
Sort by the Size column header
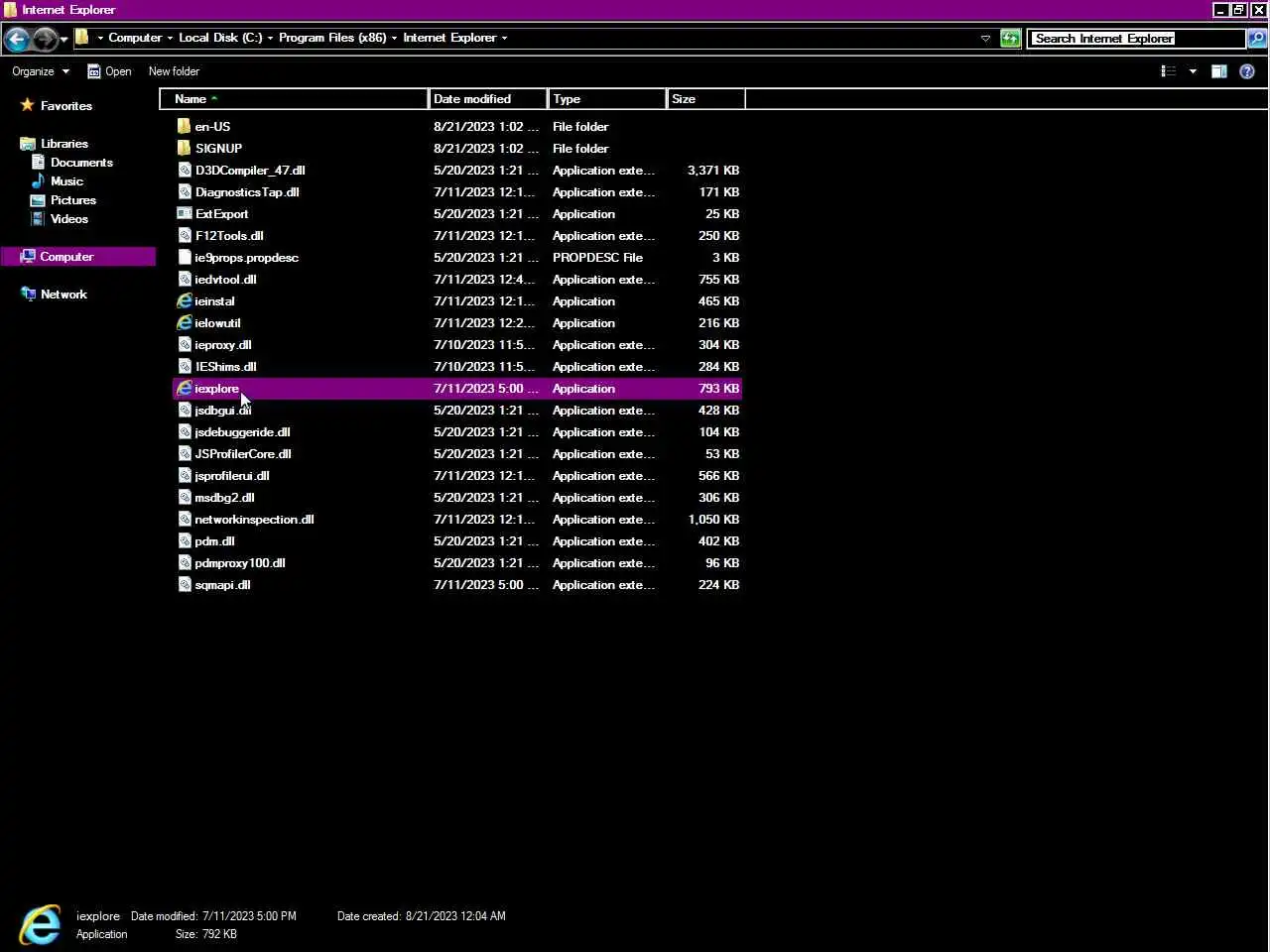point(705,99)
